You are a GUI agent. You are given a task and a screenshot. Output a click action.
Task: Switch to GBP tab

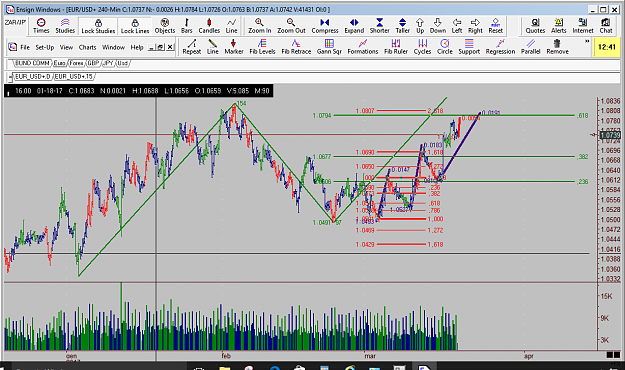click(x=94, y=63)
